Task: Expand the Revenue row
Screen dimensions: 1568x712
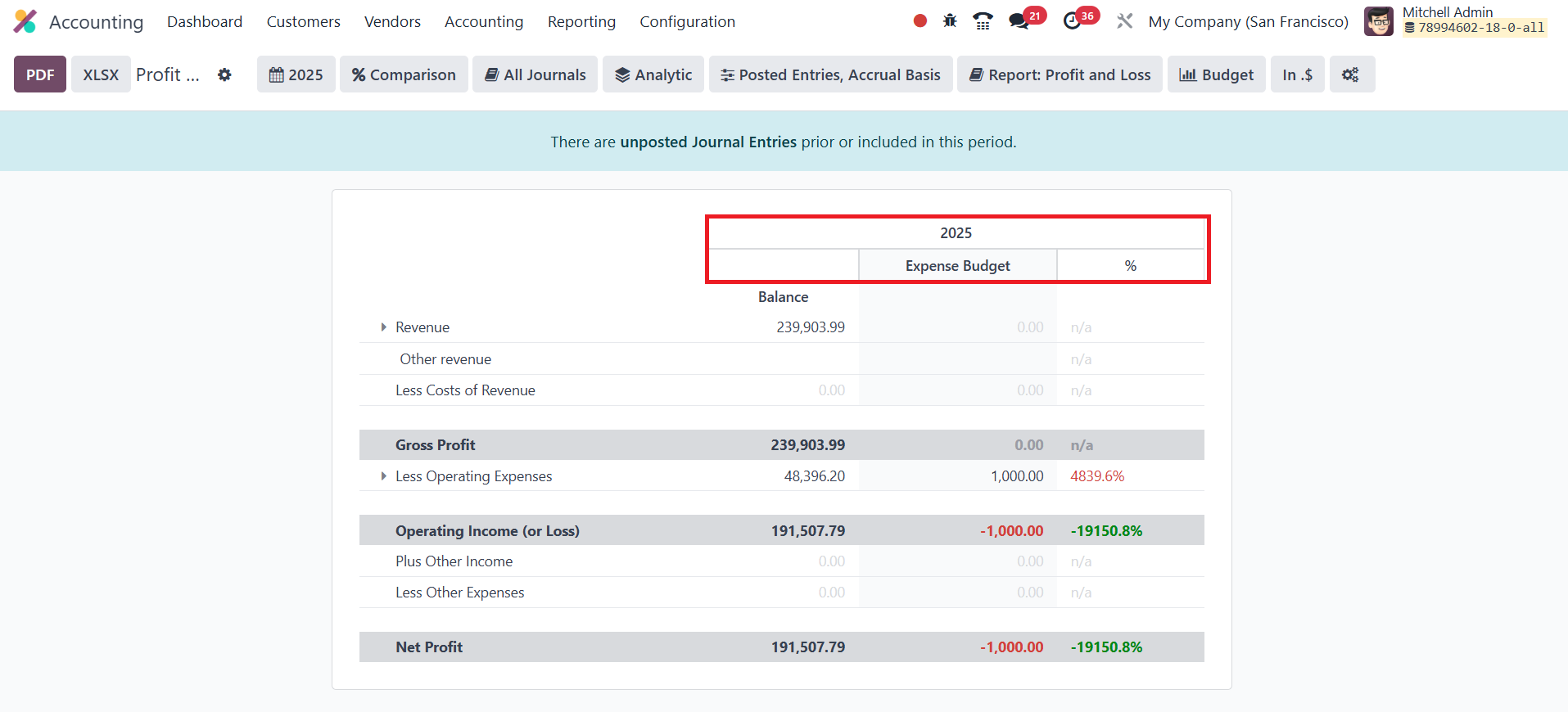Action: tap(383, 327)
